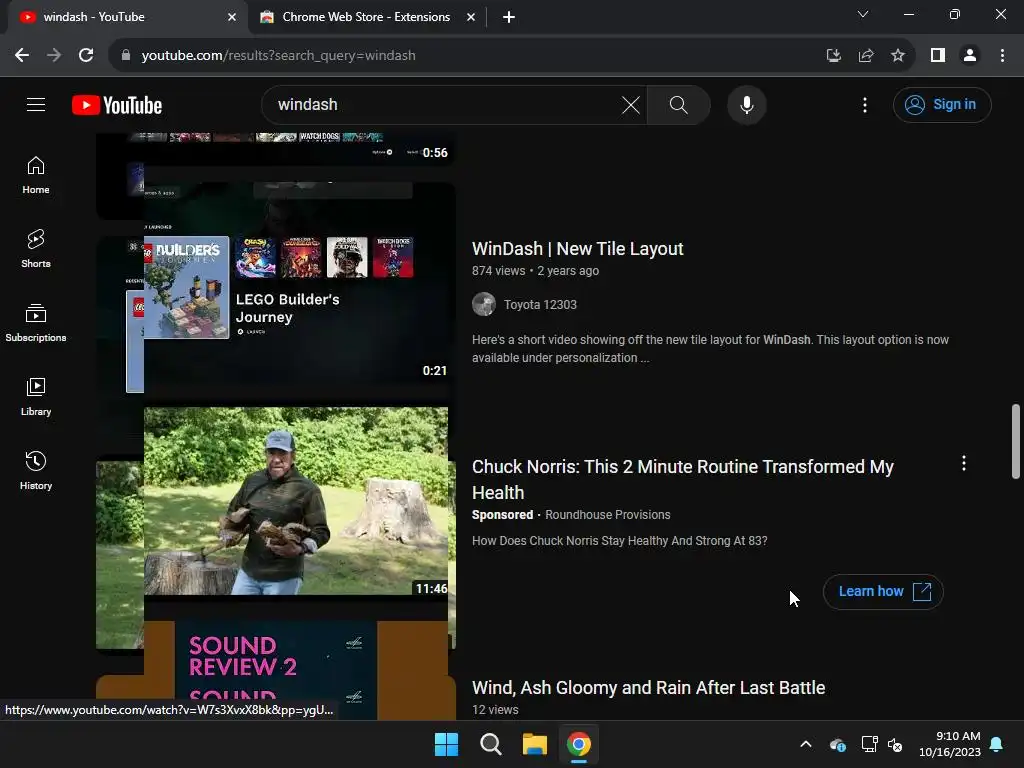Share this page from the address bar
Viewport: 1024px width, 768px height.
pyautogui.click(x=866, y=56)
